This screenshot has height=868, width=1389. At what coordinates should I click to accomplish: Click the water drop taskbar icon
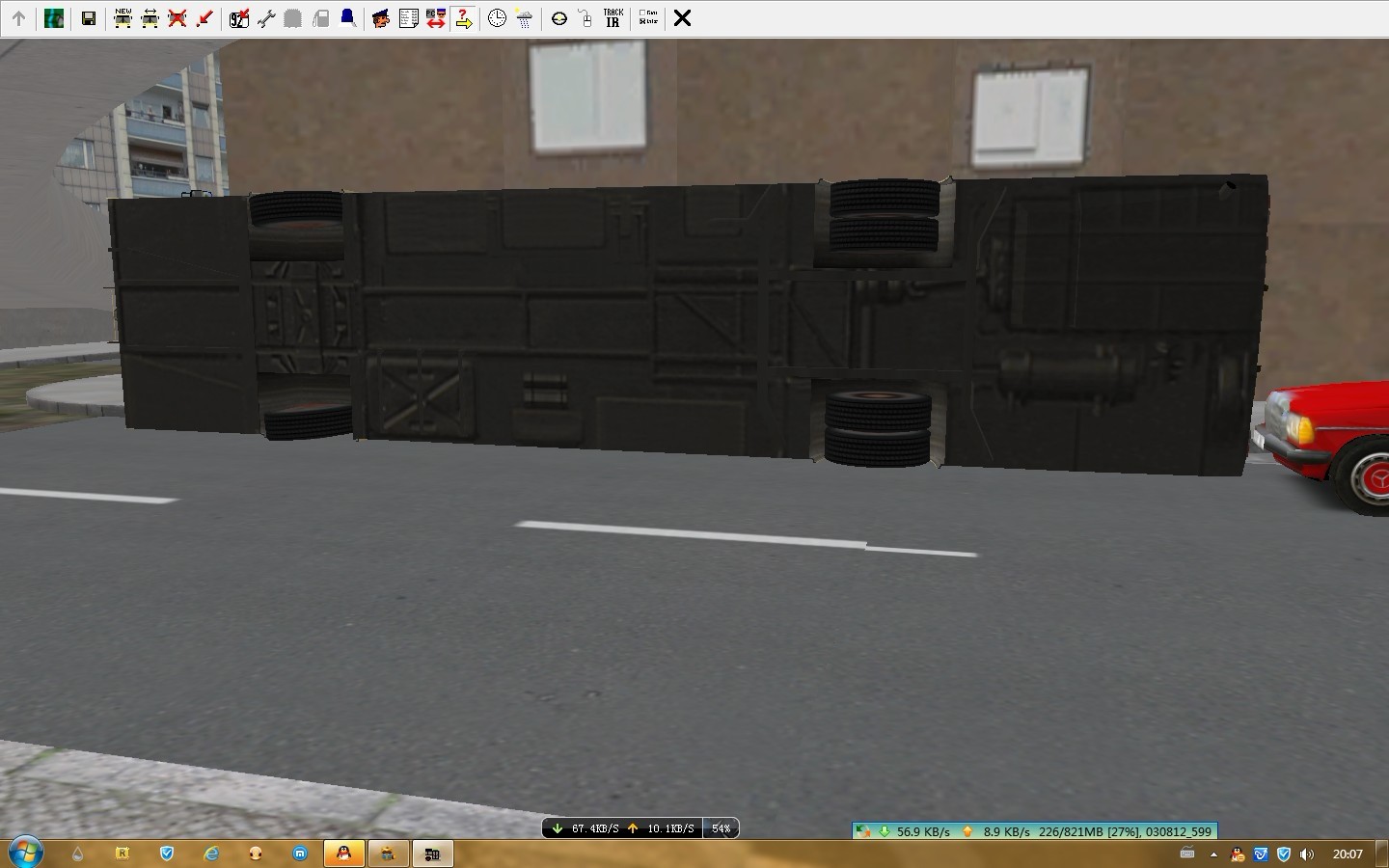77,854
